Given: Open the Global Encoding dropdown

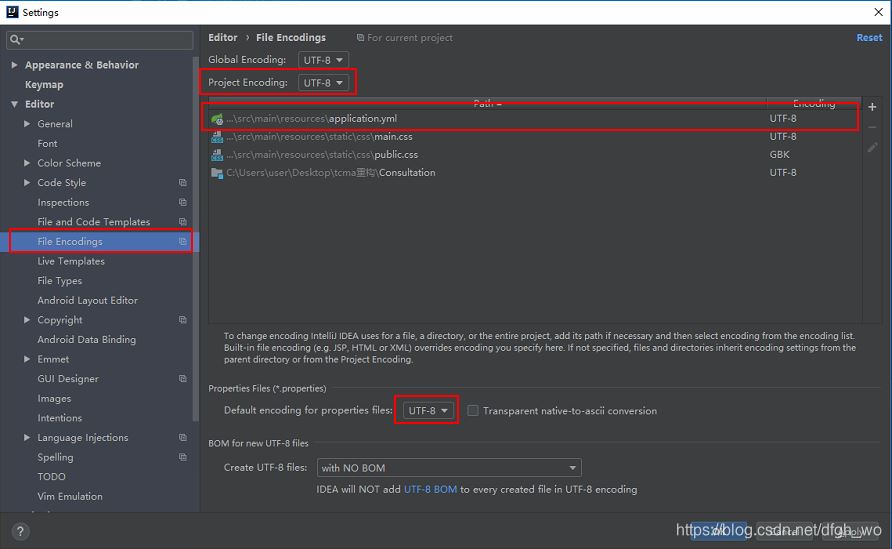Looking at the screenshot, I should coord(323,60).
